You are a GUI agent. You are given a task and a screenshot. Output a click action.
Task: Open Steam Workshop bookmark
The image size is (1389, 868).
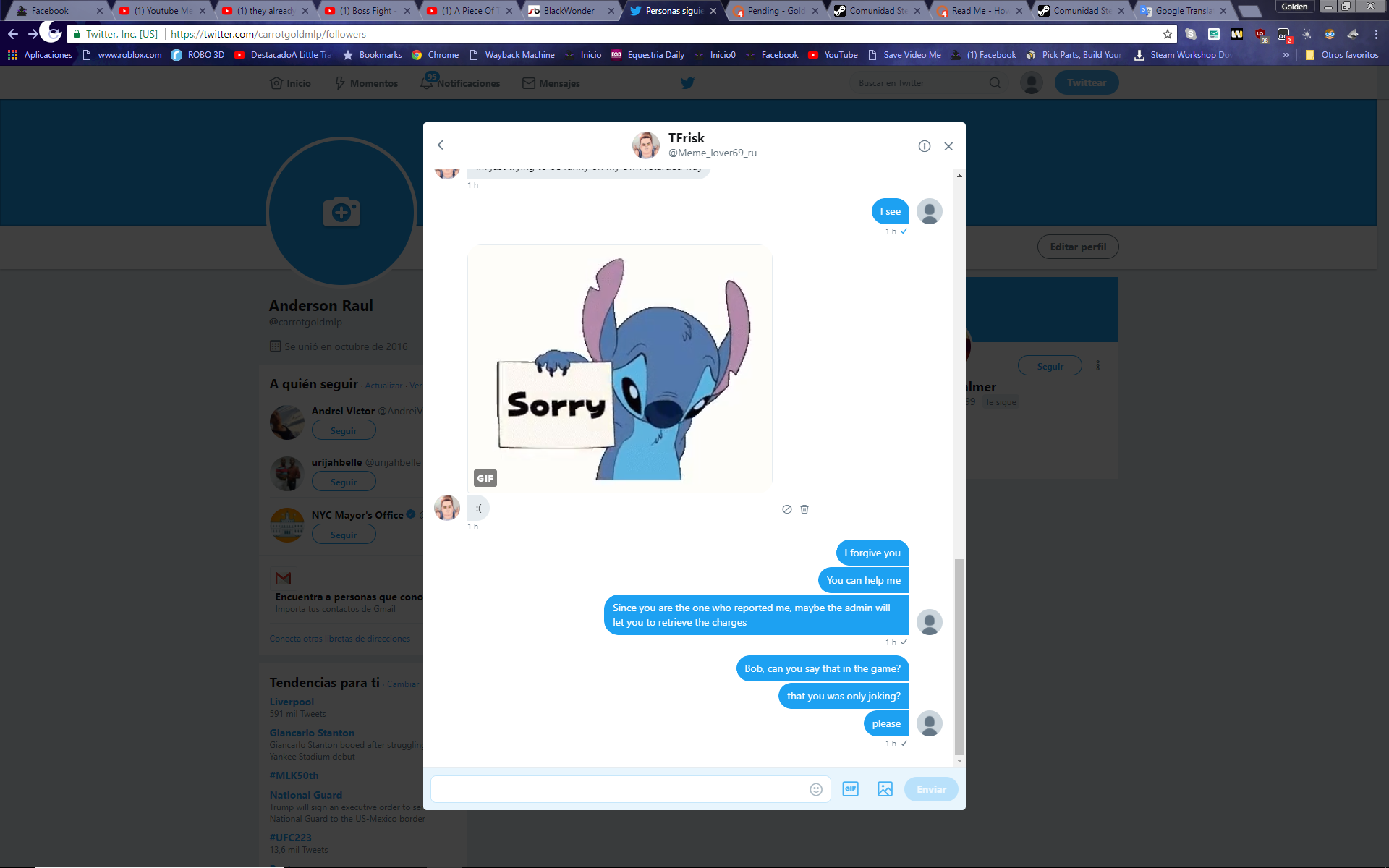(x=1182, y=55)
